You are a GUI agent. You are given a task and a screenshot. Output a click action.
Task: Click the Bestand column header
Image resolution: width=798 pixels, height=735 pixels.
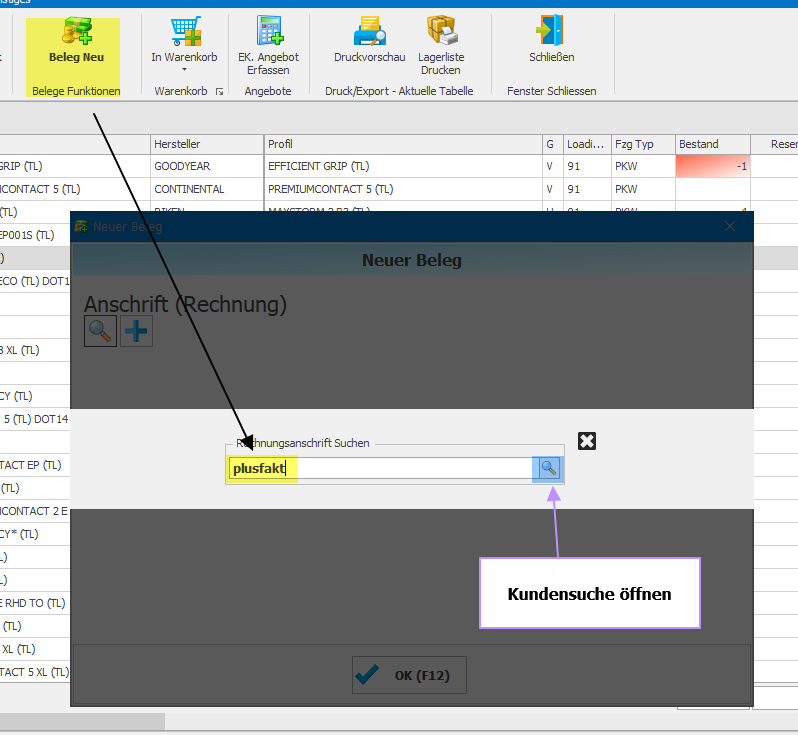pos(712,144)
